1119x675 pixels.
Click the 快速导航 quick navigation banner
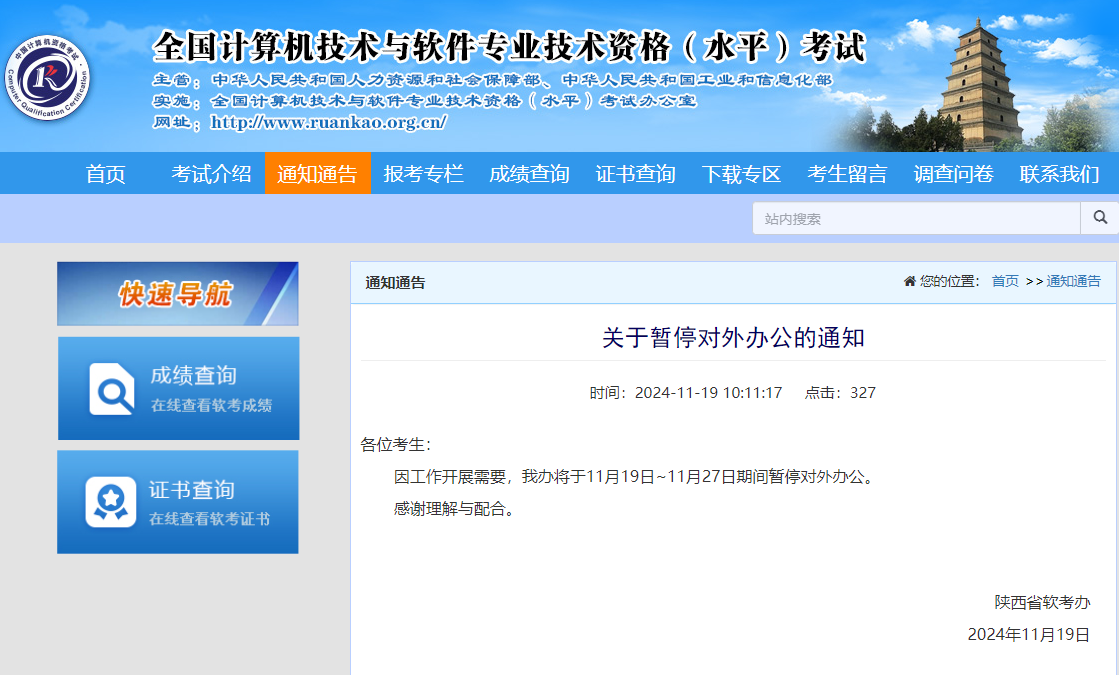click(x=177, y=293)
